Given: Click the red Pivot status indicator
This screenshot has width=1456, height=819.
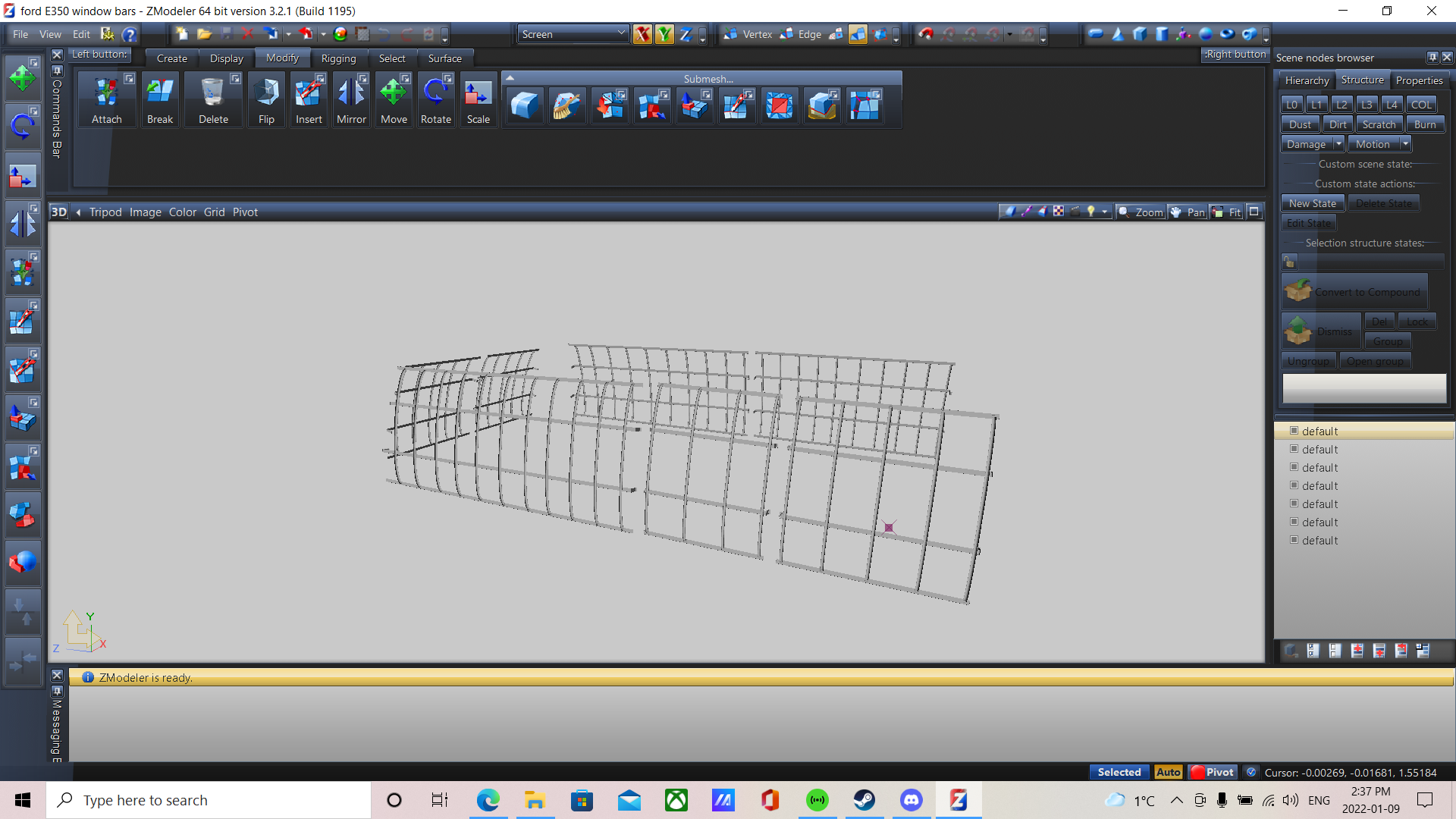Looking at the screenshot, I should point(1213,772).
